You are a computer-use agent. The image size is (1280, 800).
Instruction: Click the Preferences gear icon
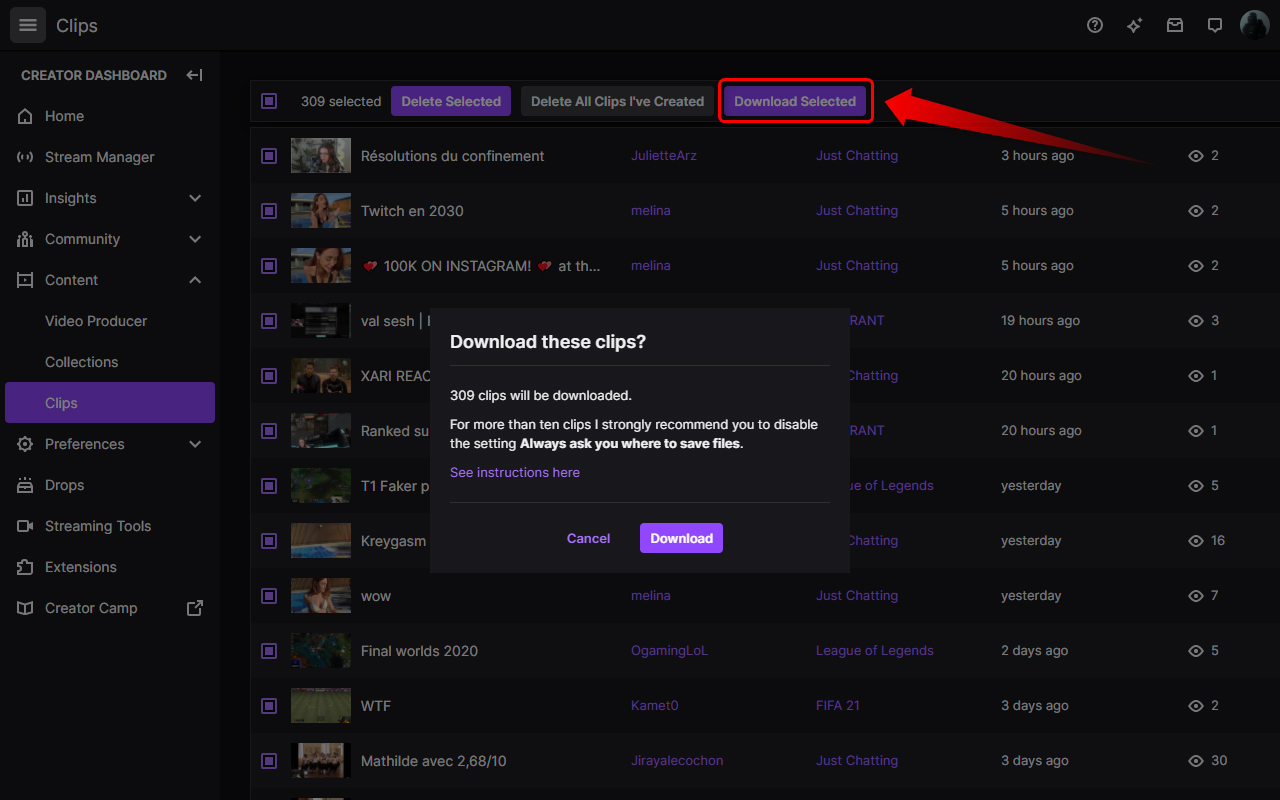26,444
